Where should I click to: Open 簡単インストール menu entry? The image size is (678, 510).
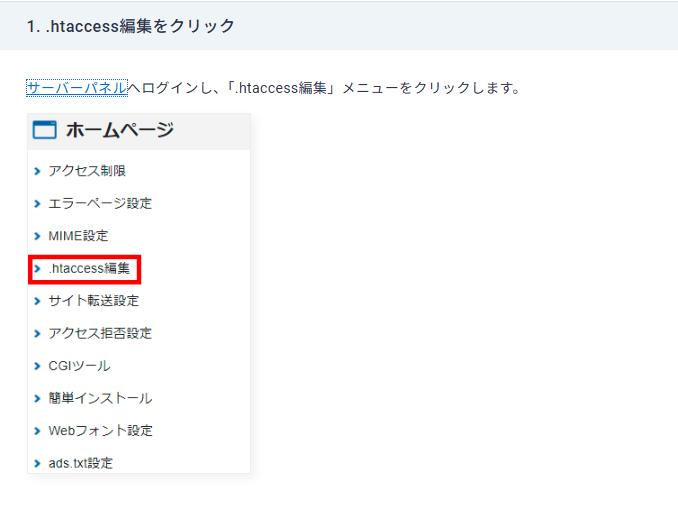100,398
